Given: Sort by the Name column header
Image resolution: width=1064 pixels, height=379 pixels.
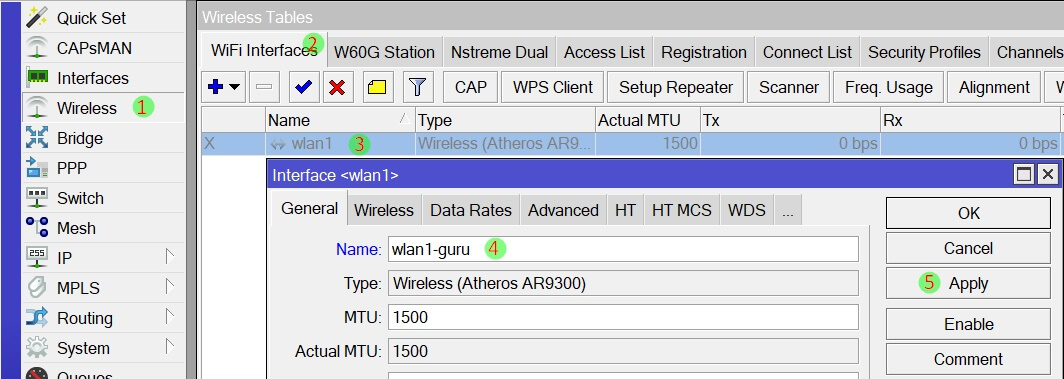Looking at the screenshot, I should click(x=340, y=120).
